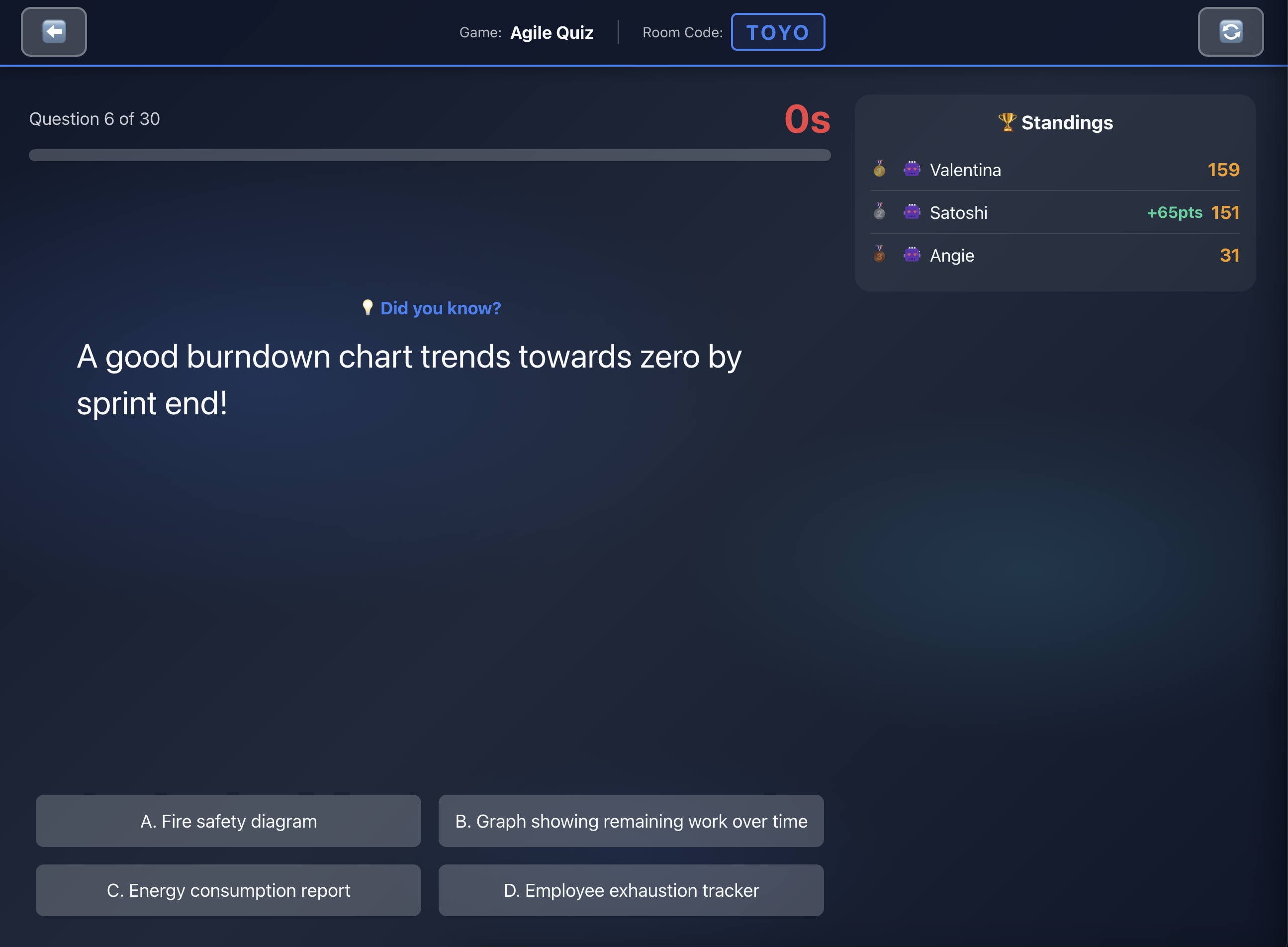
Task: Select answer A. Fire safety diagram
Action: click(228, 821)
